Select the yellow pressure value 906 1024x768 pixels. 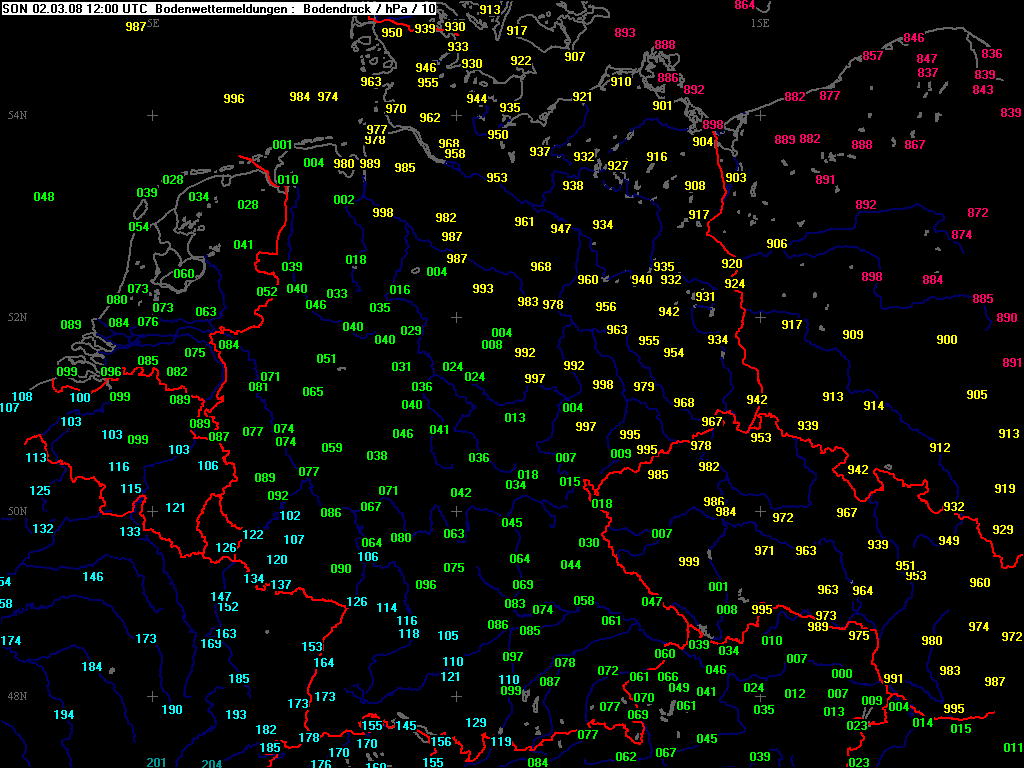pos(777,244)
